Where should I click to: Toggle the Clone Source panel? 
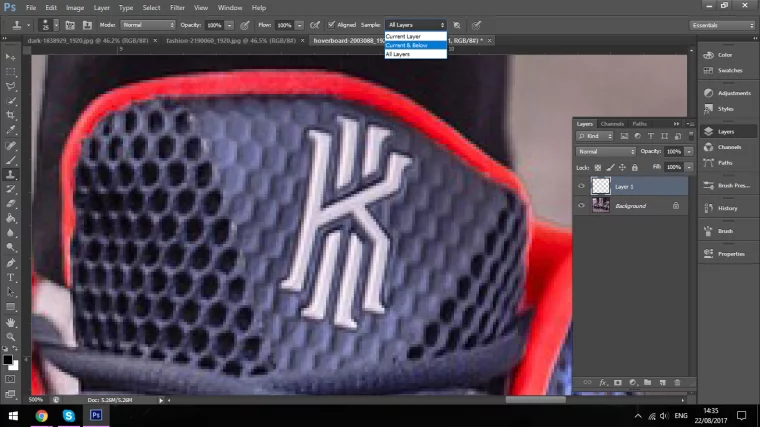87,25
